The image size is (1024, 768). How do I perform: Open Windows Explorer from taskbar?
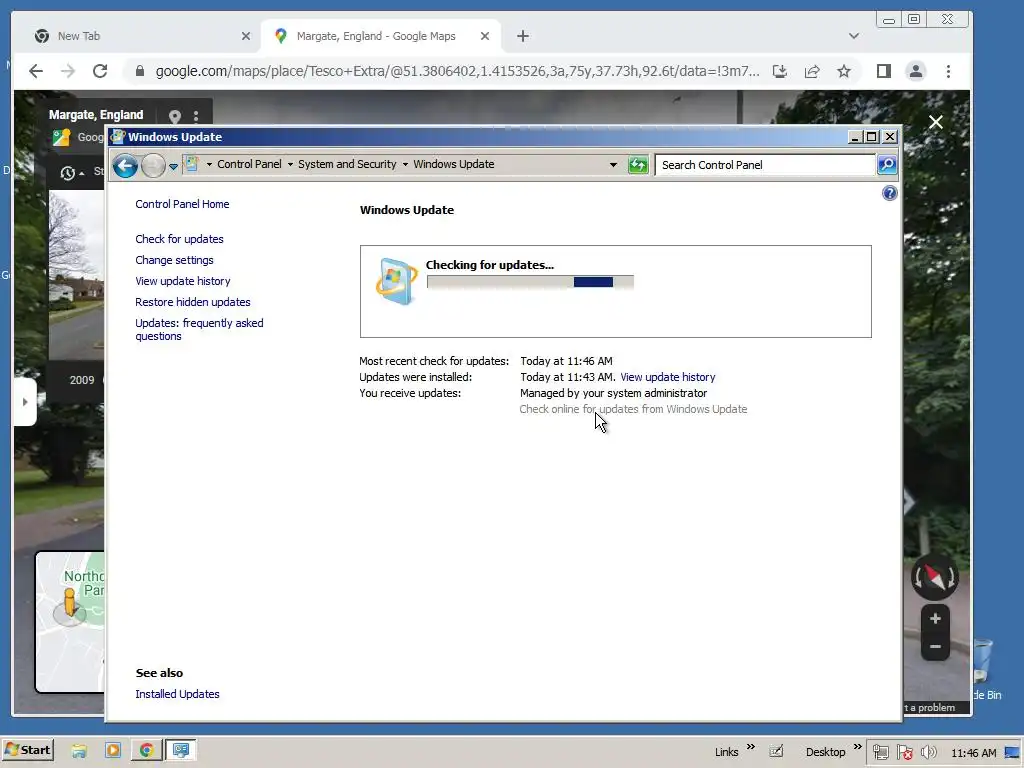coord(79,750)
